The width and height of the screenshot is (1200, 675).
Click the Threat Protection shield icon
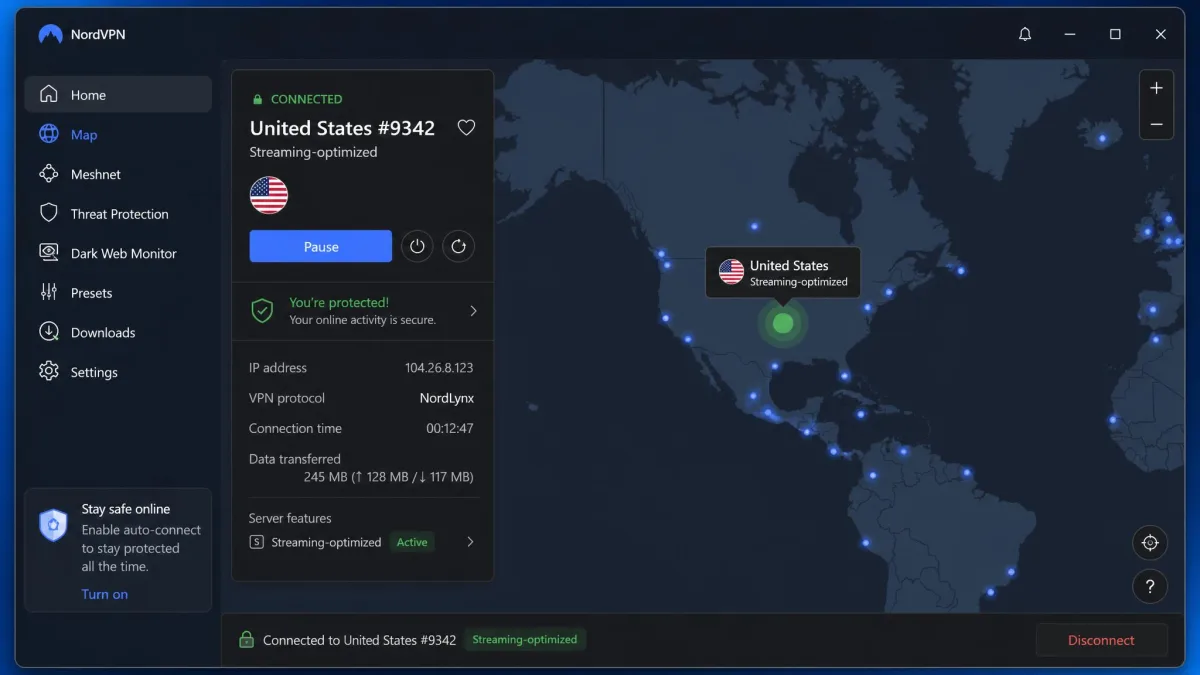[48, 213]
